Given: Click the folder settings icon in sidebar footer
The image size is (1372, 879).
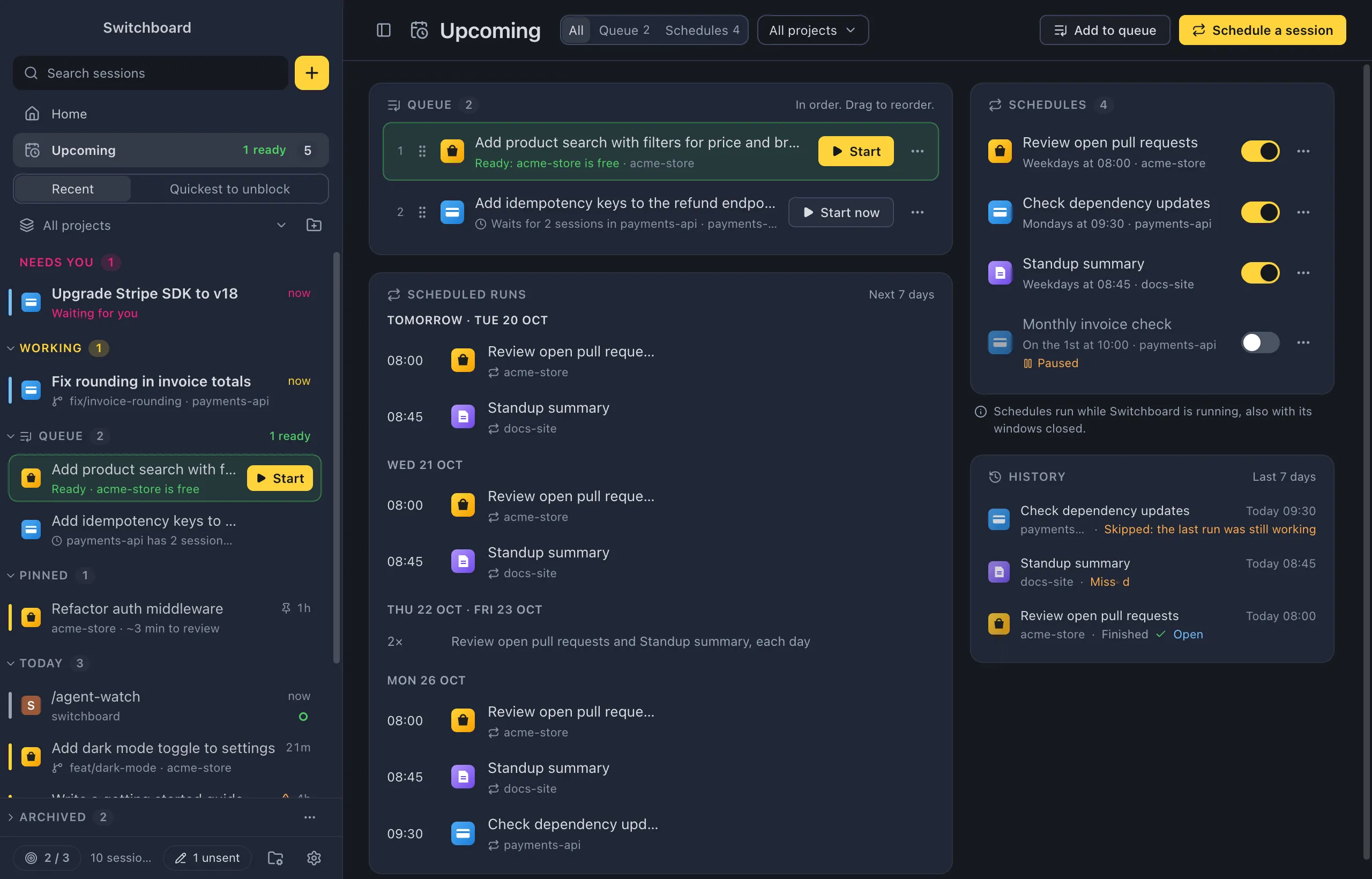Looking at the screenshot, I should pyautogui.click(x=275, y=858).
